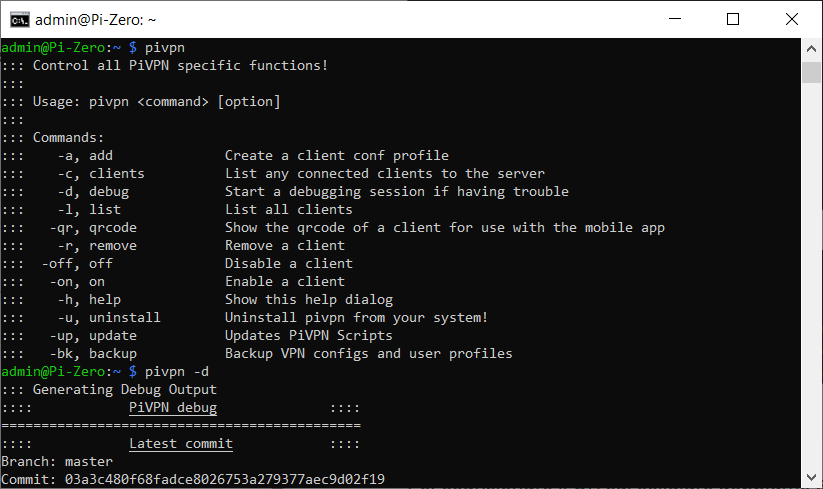Click the "Branch: master" line
The height and width of the screenshot is (489, 823).
[x=57, y=461]
